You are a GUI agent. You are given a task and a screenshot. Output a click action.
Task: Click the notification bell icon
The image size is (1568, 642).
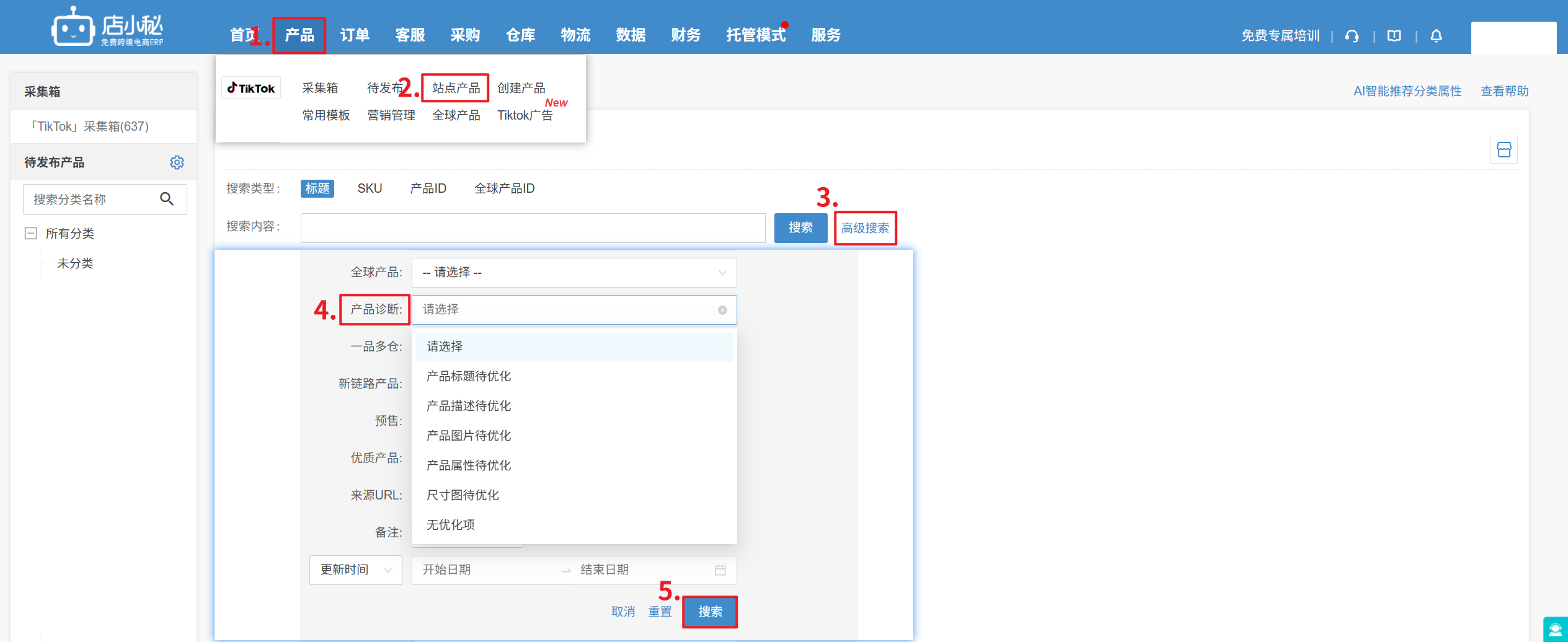coord(1436,36)
